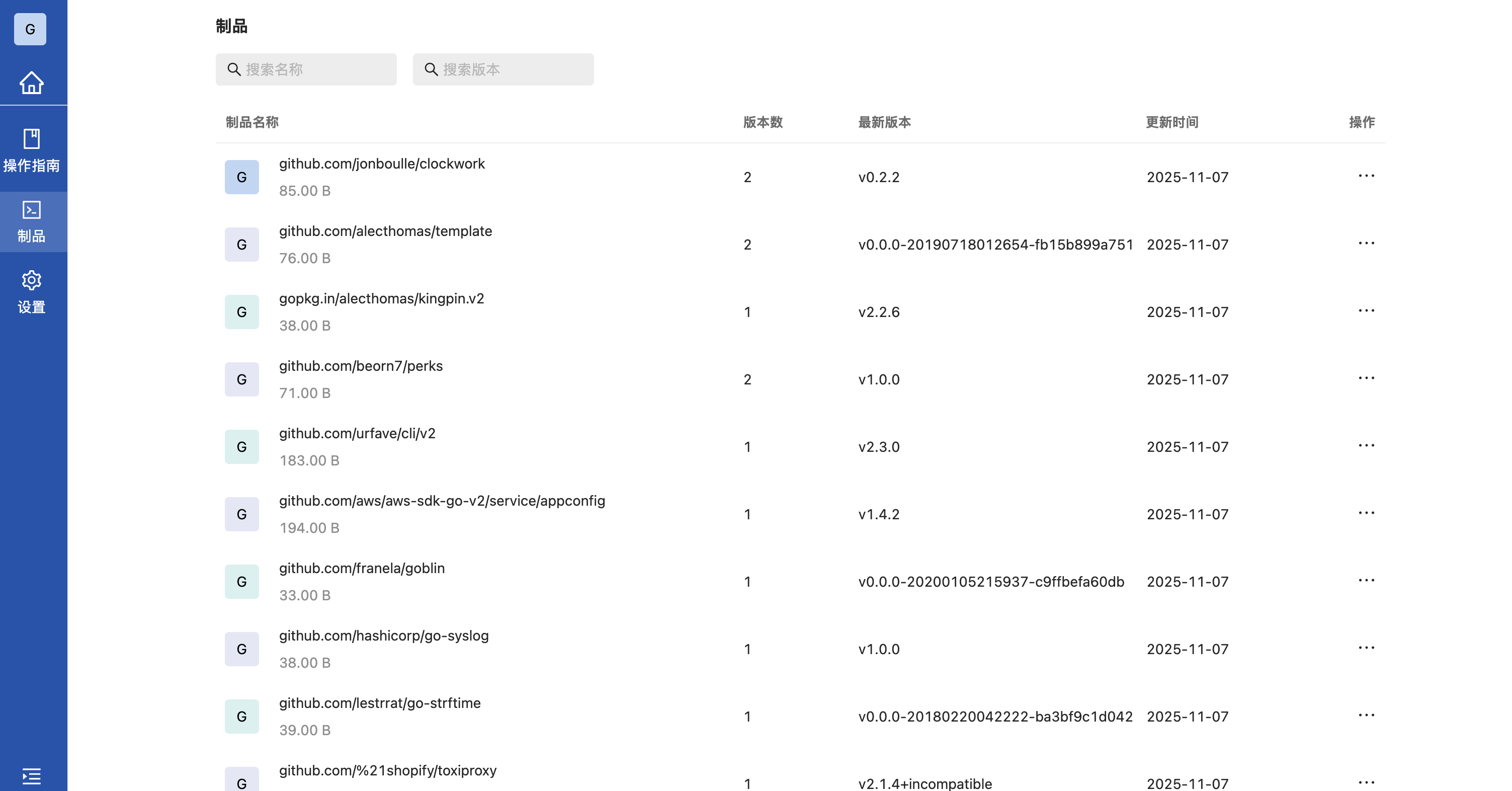
Task: Click the urfave/cli/v2 package G icon
Action: 241,447
